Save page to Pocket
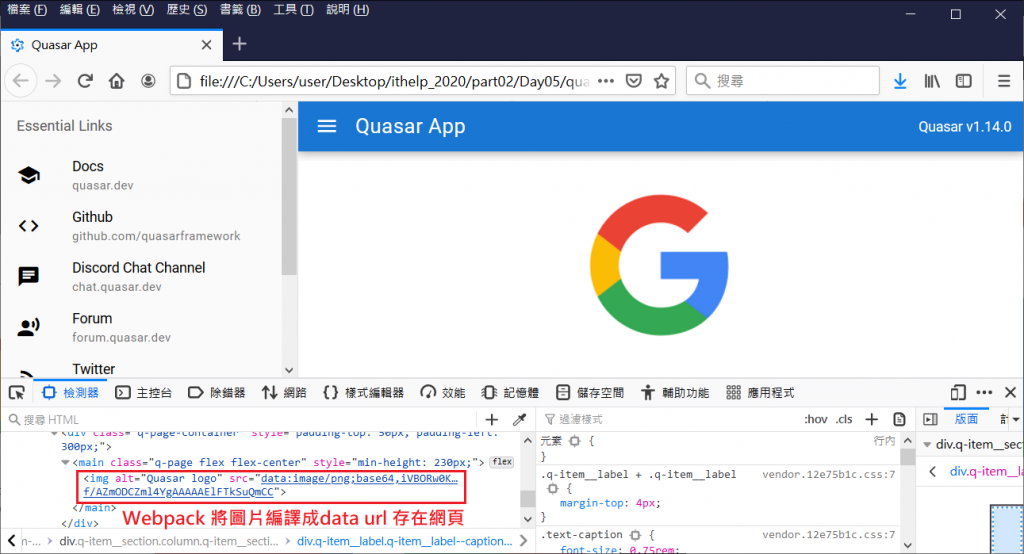 point(633,81)
